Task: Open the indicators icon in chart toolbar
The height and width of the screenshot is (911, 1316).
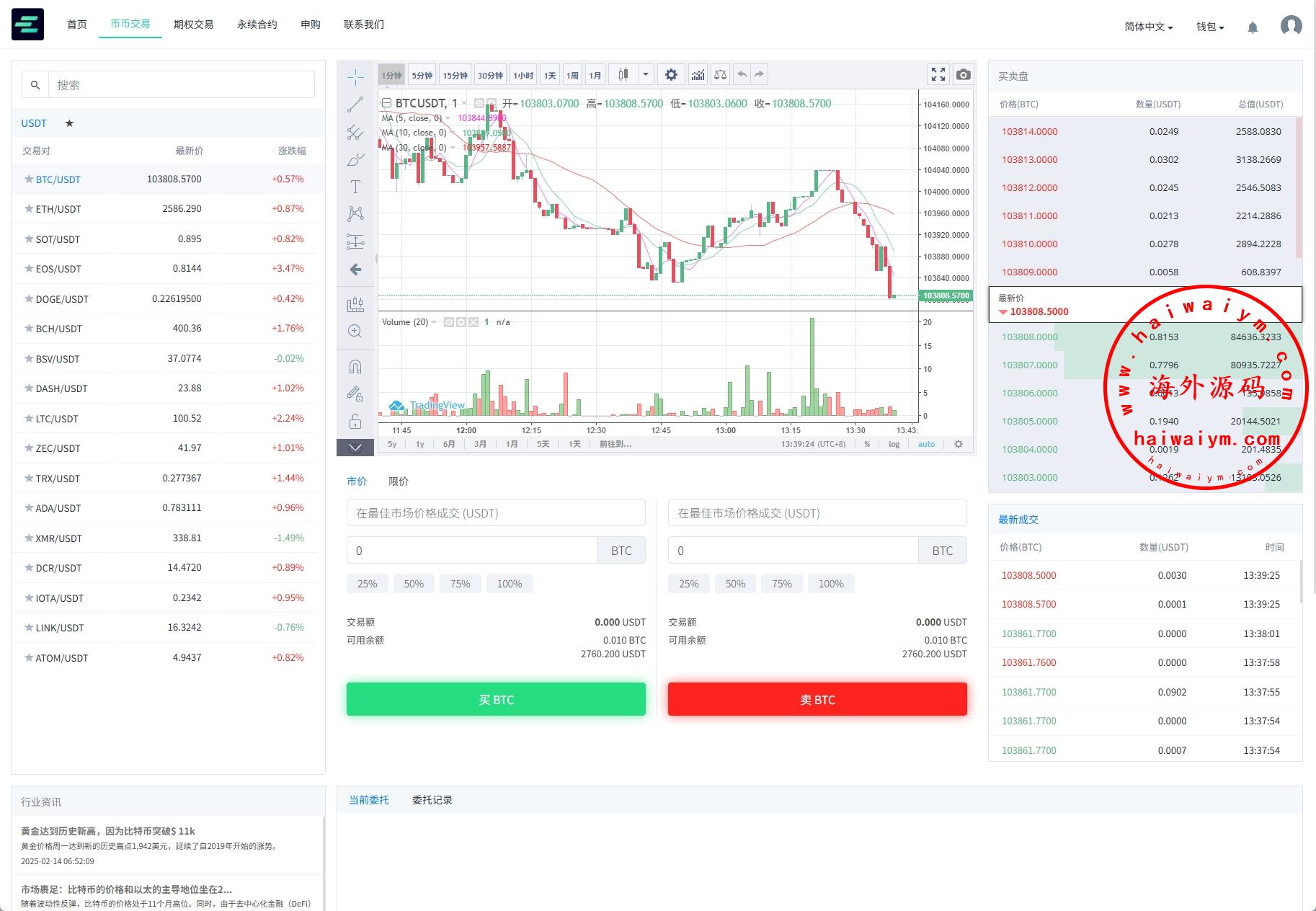Action: [x=698, y=75]
